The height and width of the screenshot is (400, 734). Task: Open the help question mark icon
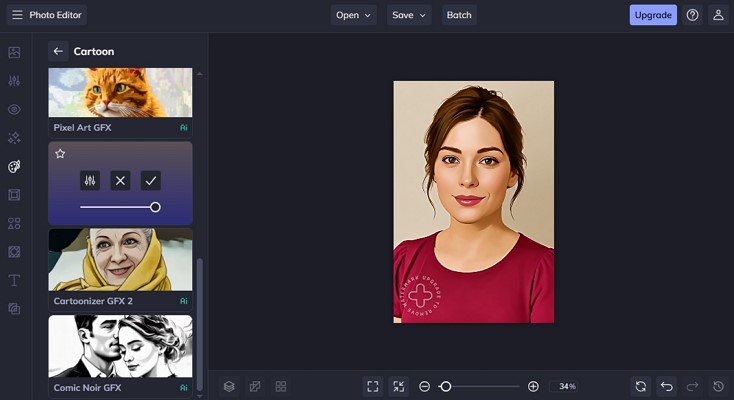(692, 15)
